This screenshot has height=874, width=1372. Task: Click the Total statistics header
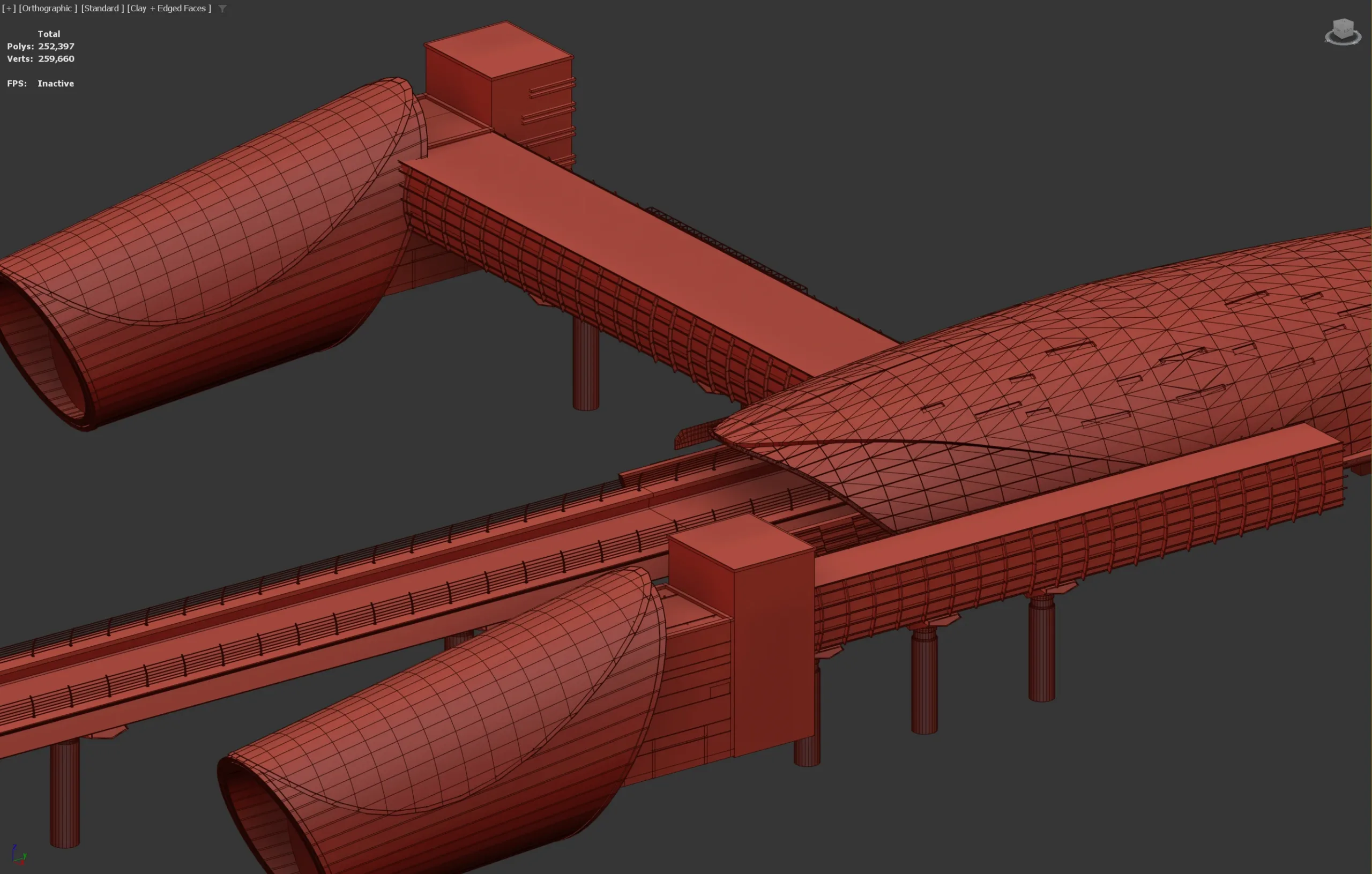(x=49, y=34)
